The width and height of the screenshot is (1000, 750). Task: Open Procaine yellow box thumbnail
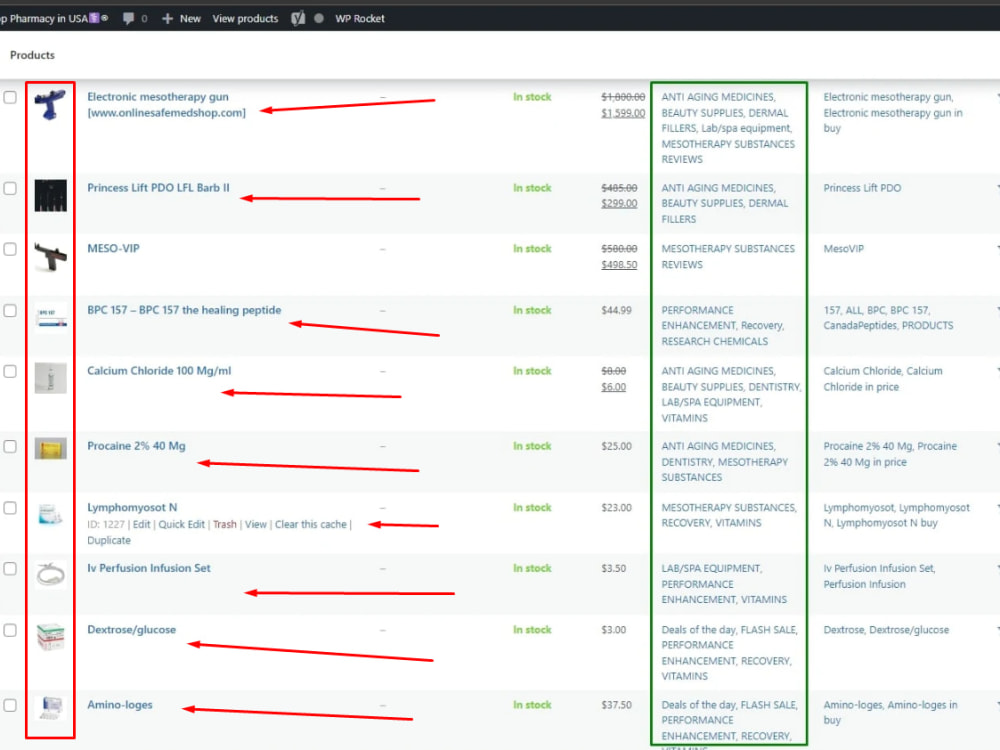pos(50,449)
